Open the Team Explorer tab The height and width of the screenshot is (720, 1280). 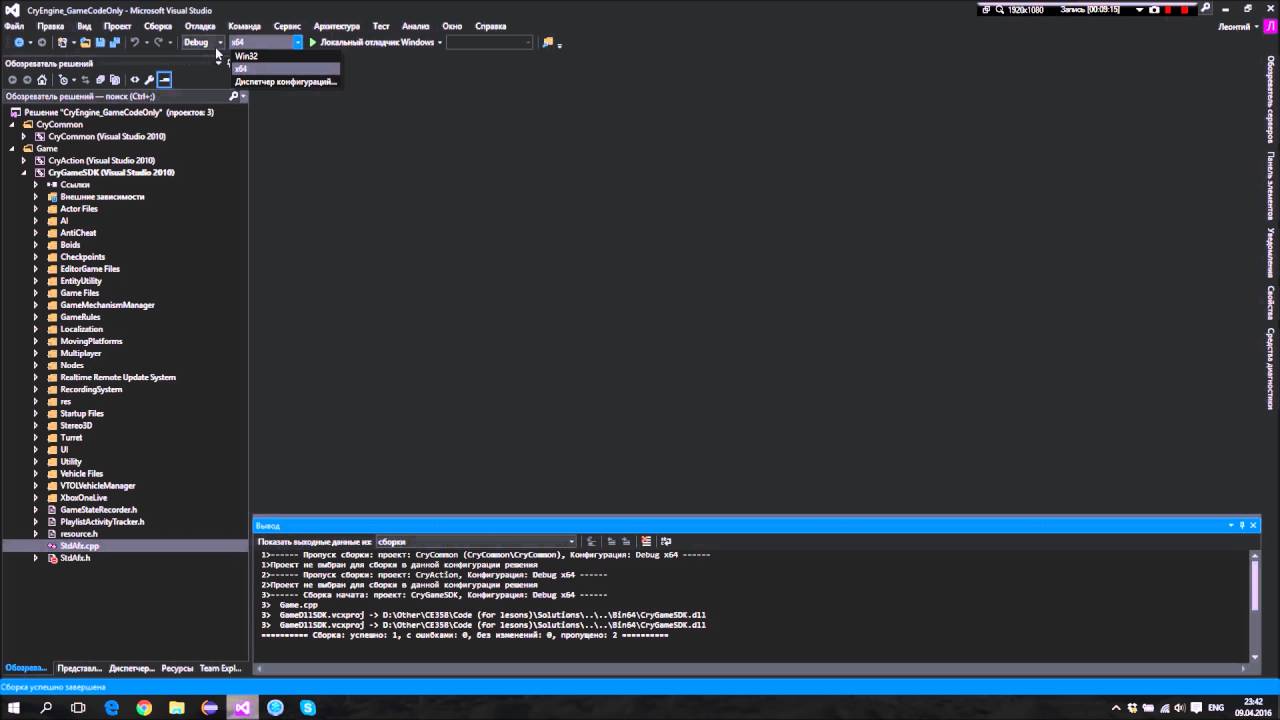click(x=220, y=668)
